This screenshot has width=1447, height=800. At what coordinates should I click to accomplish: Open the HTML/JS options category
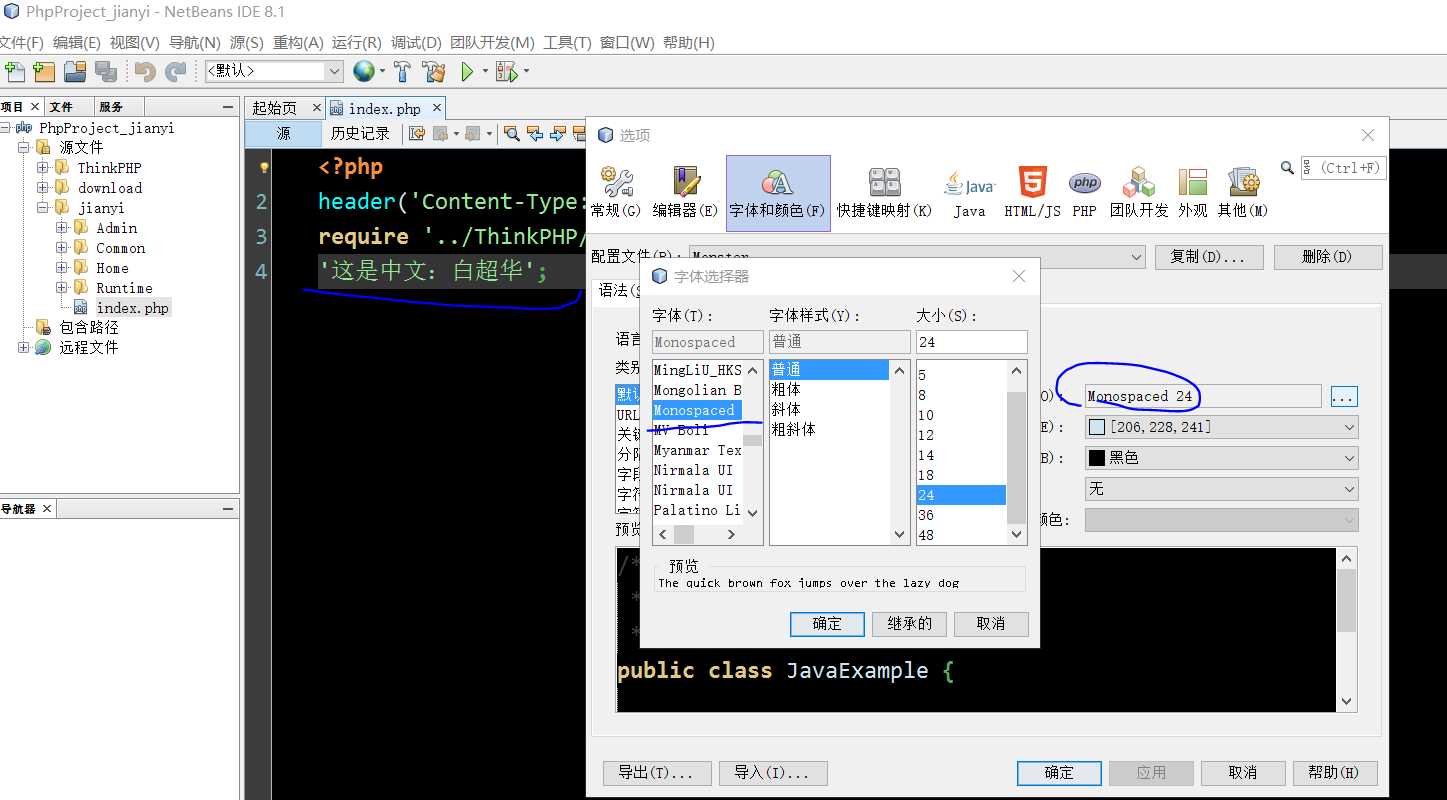tap(1033, 193)
